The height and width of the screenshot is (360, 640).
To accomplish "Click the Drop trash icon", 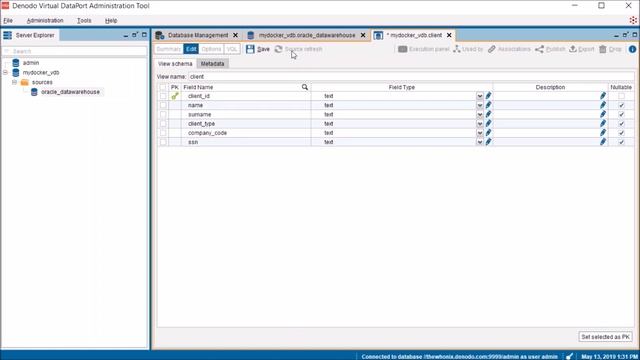I will tap(603, 49).
